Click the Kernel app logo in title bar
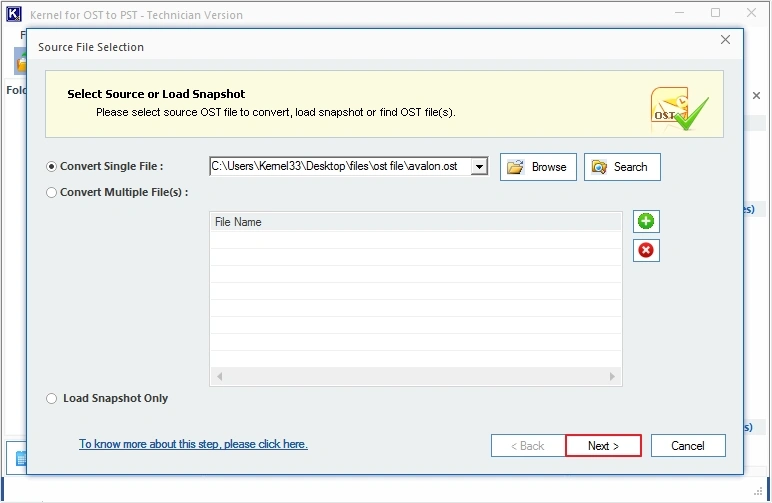Image resolution: width=772 pixels, height=503 pixels. (14, 14)
